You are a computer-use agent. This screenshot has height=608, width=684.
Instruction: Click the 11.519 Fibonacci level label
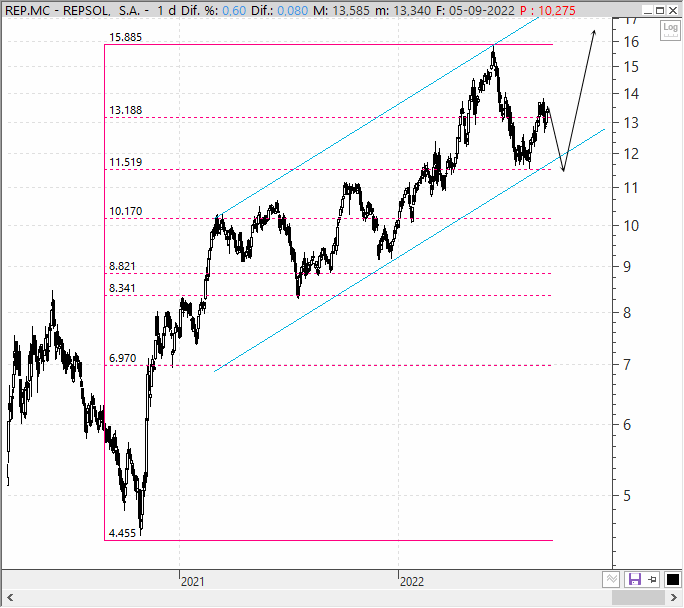(x=125, y=162)
